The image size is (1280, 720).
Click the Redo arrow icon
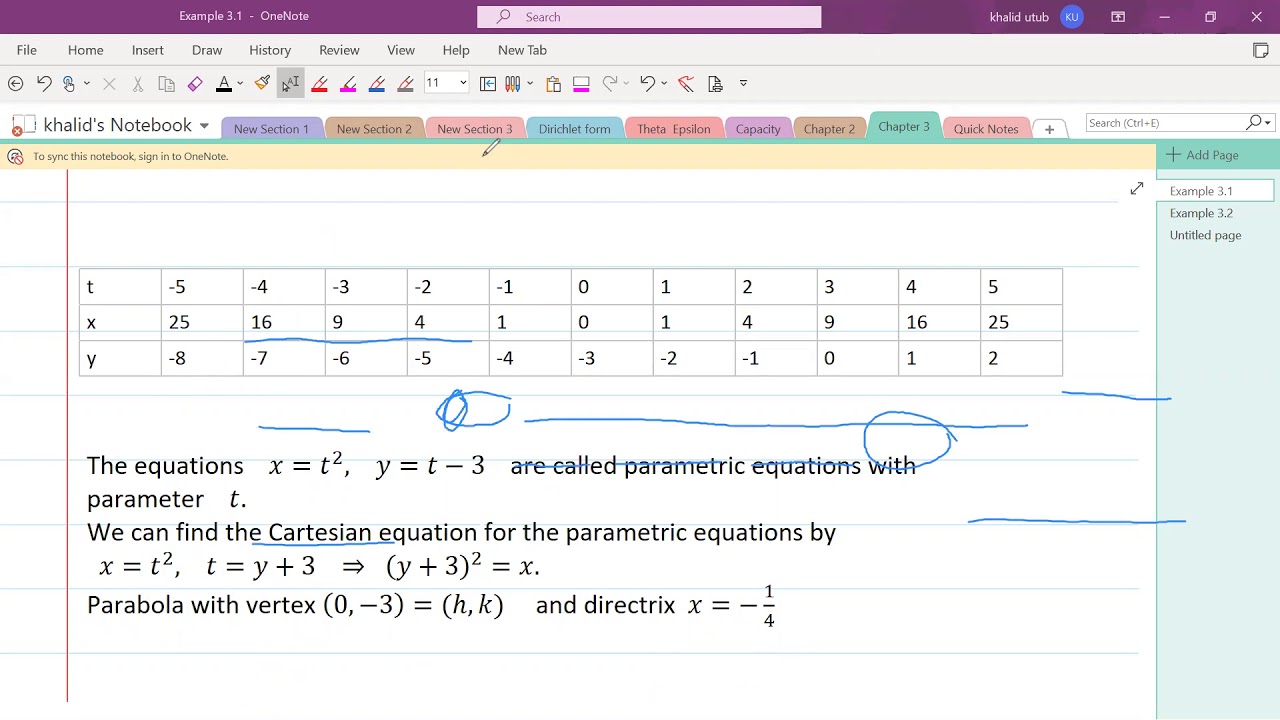(609, 84)
